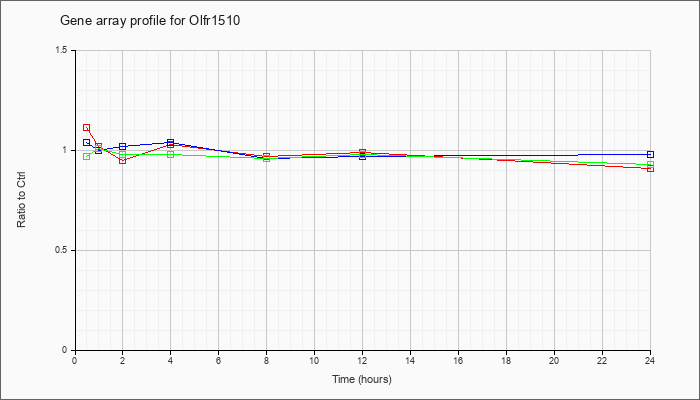Viewport: 700px width, 400px height.
Task: Click the 20 tick label on time axis
Action: [554, 360]
